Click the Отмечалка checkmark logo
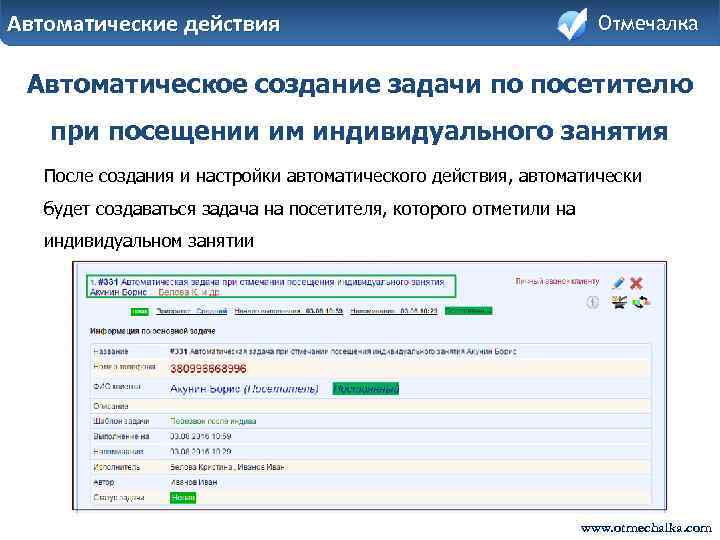 click(572, 23)
